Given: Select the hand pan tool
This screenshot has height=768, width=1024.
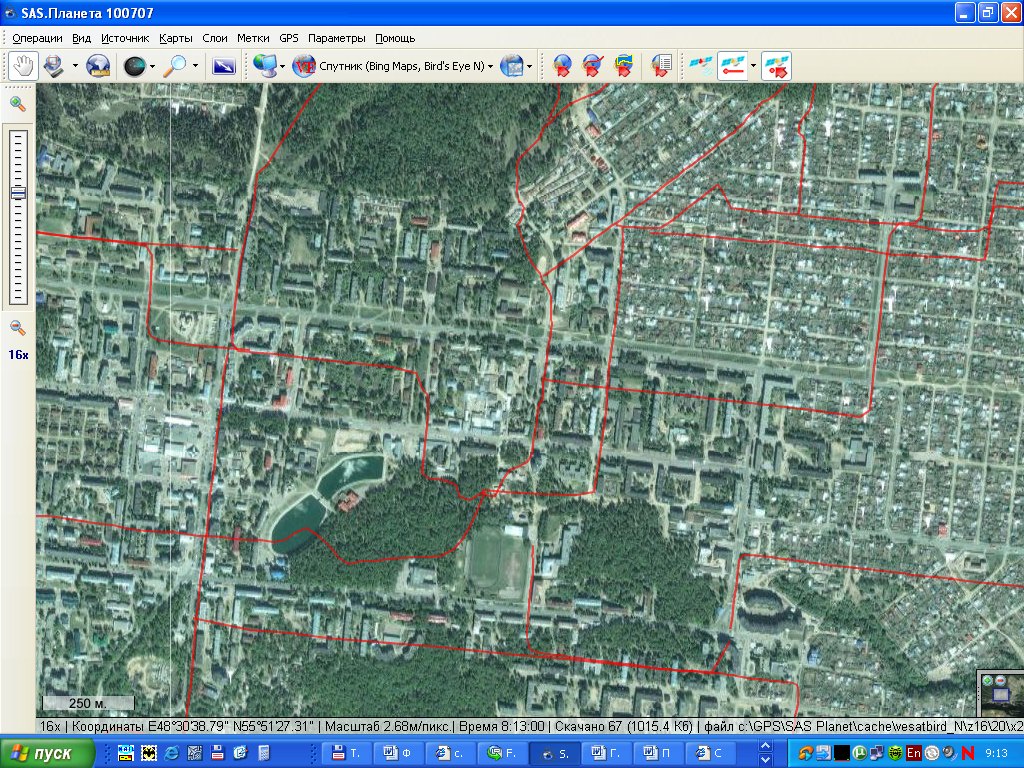Looking at the screenshot, I should click(23, 66).
